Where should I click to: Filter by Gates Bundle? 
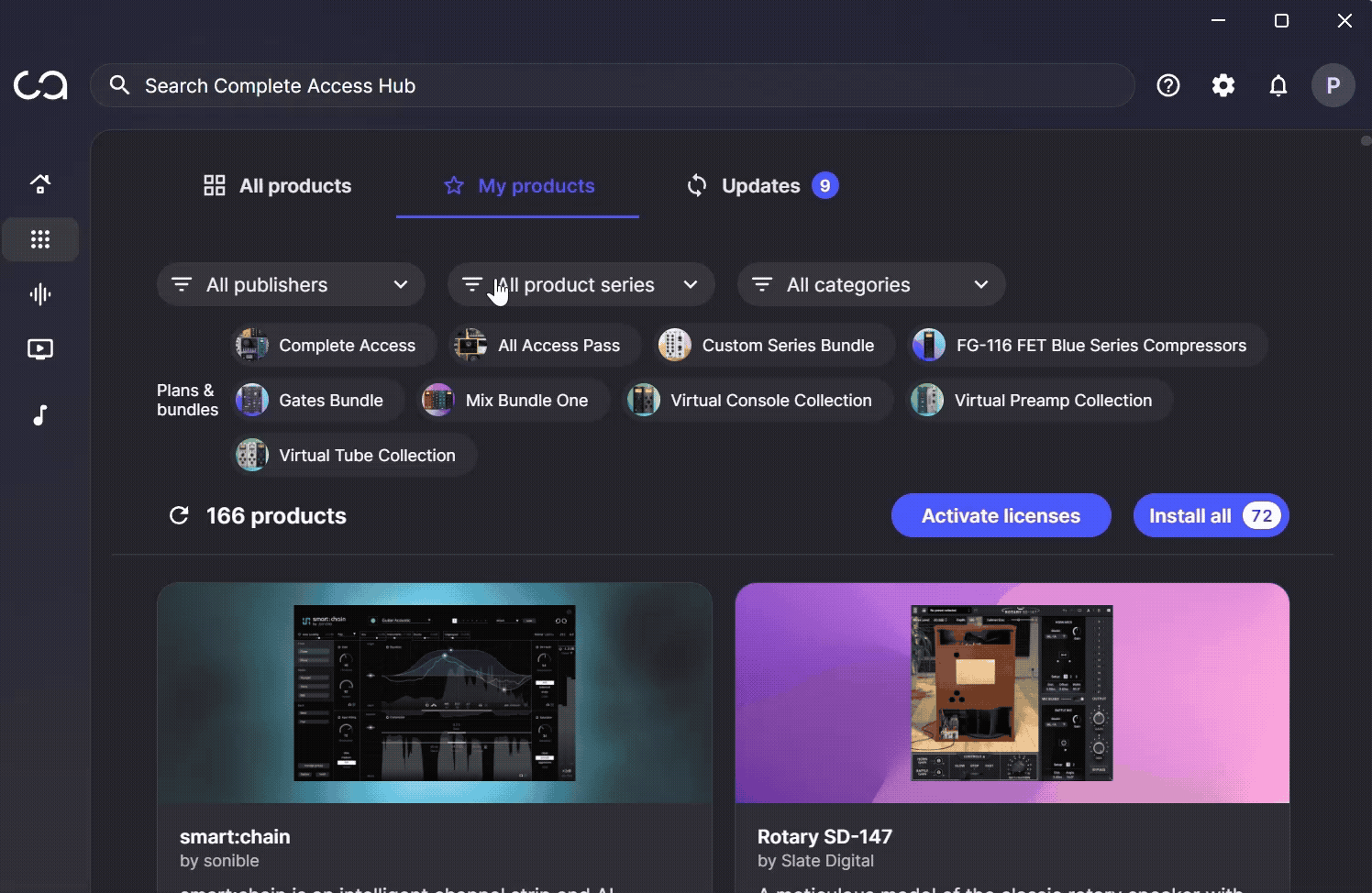point(317,400)
